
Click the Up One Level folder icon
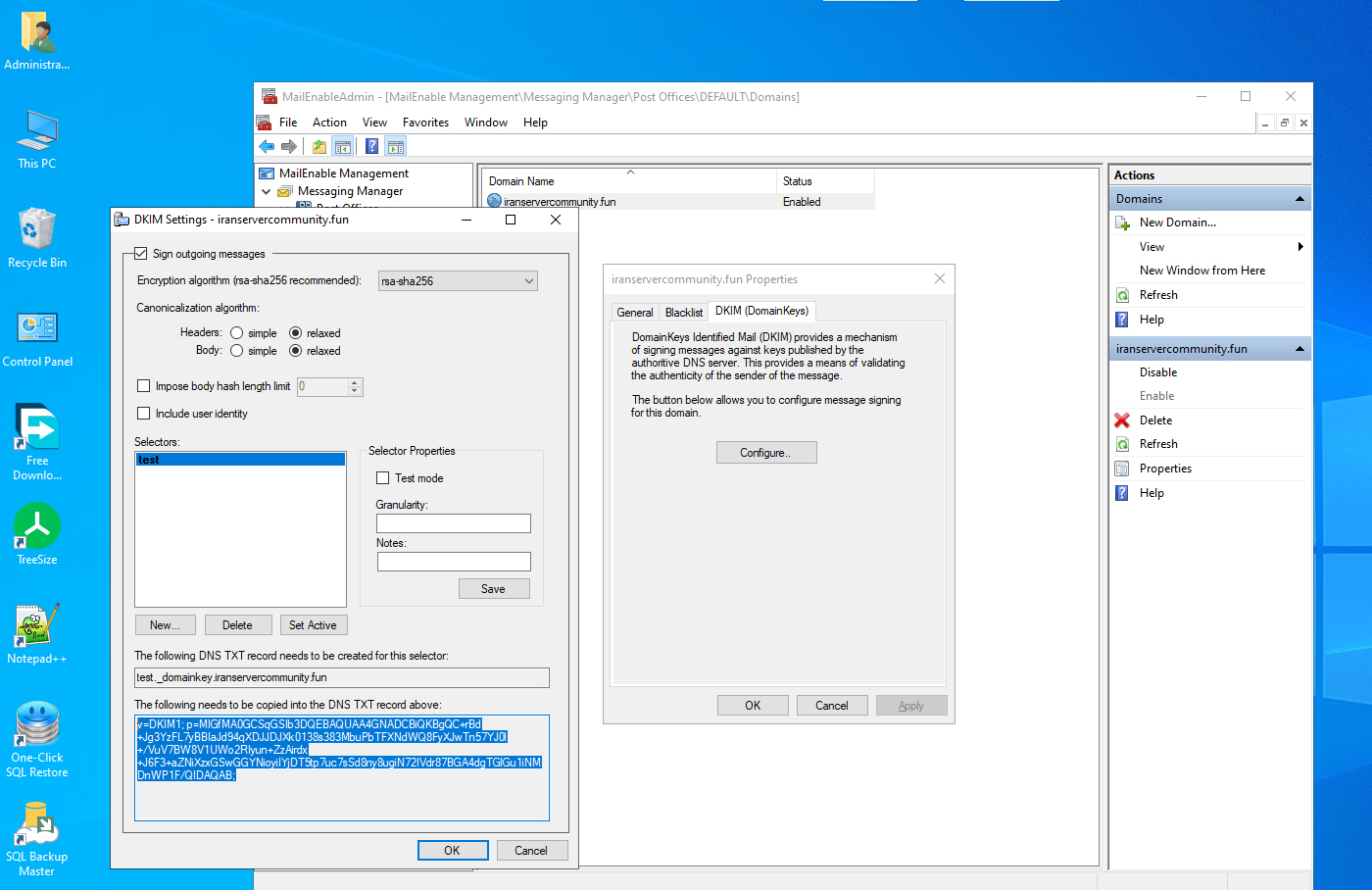click(319, 147)
